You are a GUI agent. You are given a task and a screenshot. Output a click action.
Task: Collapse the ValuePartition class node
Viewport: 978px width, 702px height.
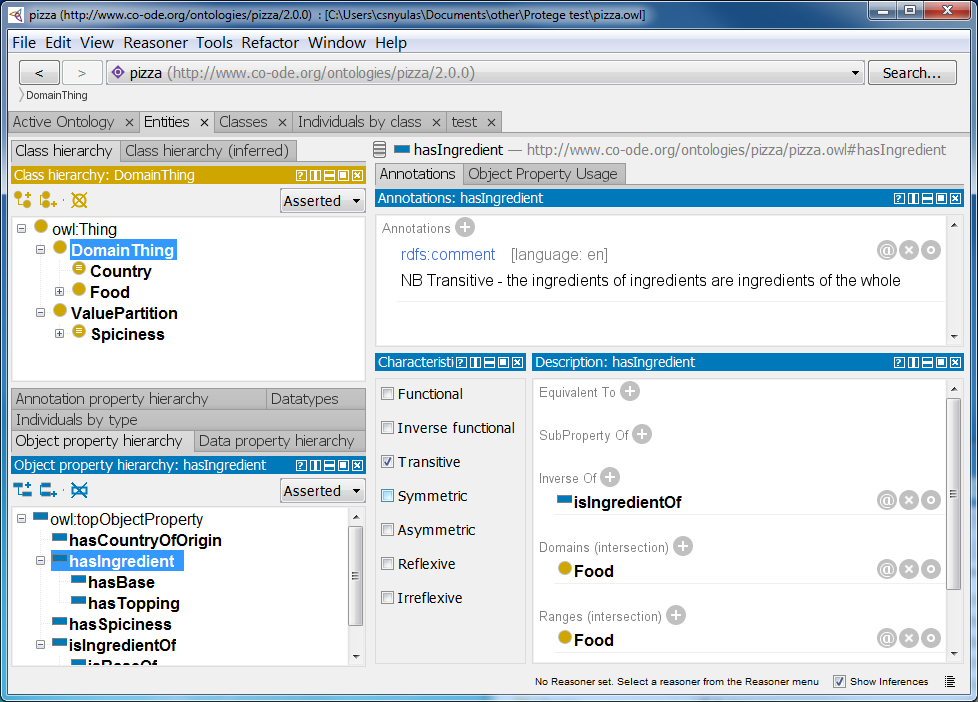40,312
